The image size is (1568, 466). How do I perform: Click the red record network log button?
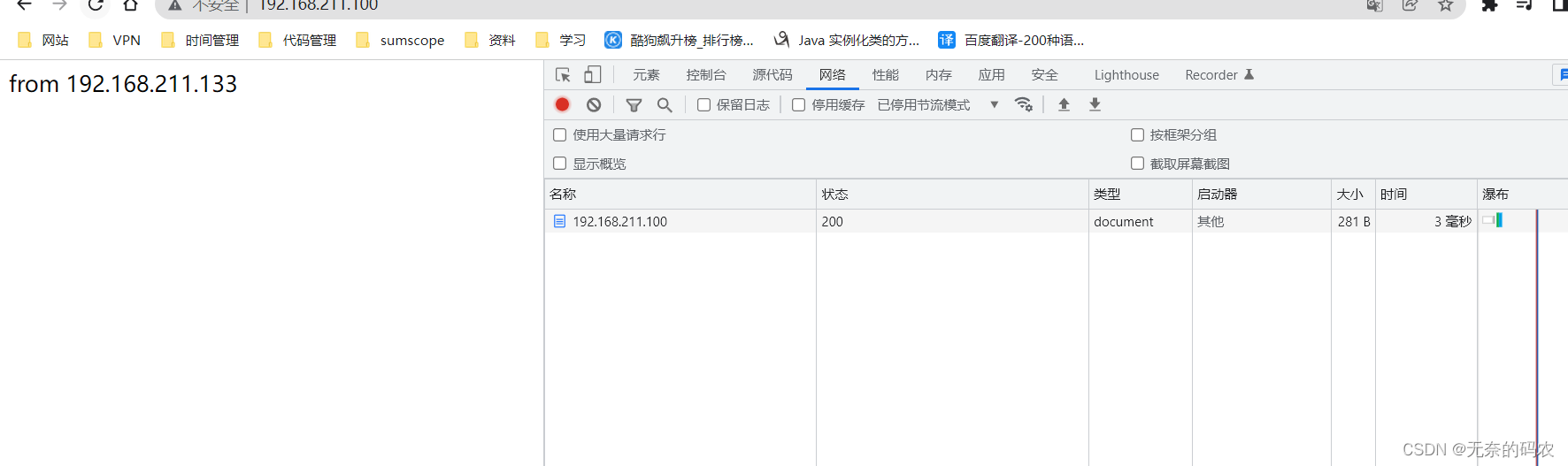[x=562, y=104]
